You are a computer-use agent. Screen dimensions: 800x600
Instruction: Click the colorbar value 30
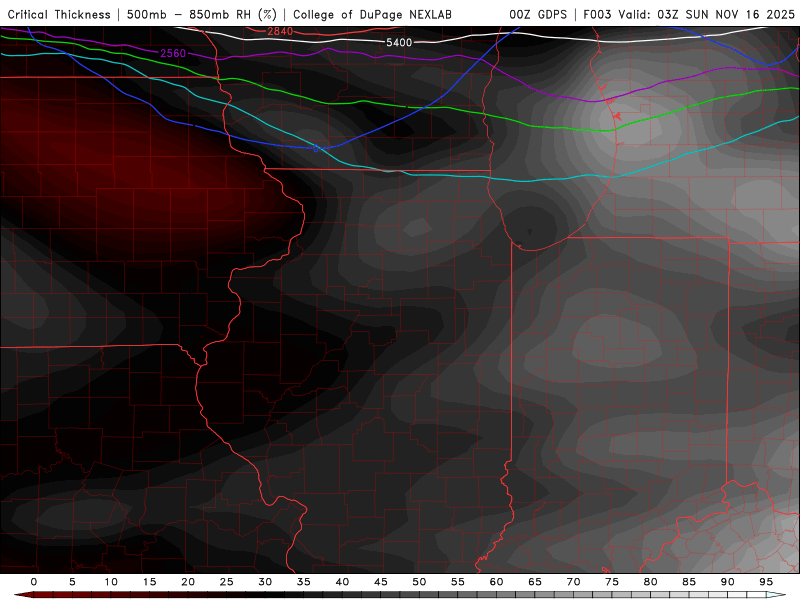(x=265, y=582)
